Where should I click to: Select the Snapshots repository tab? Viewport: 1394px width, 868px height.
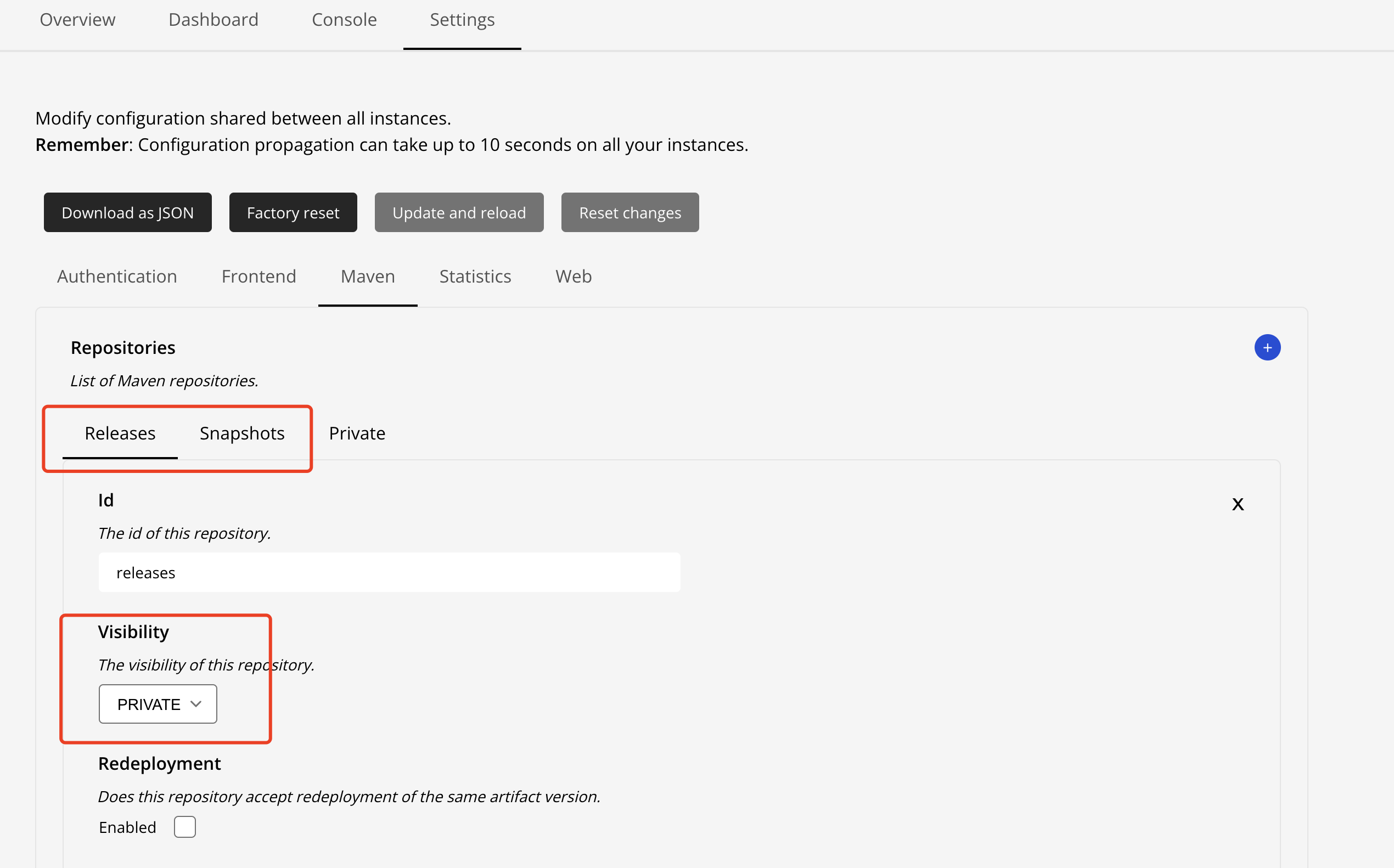[241, 433]
